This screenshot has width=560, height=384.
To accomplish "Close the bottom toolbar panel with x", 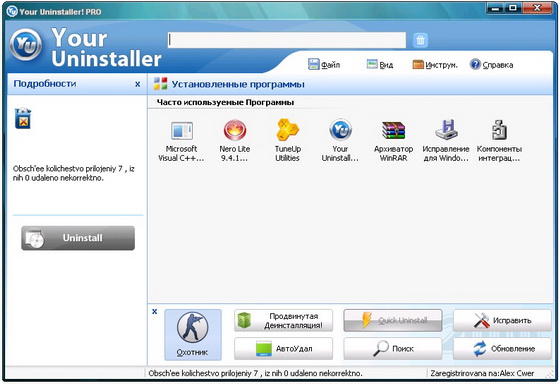I will 155,311.
